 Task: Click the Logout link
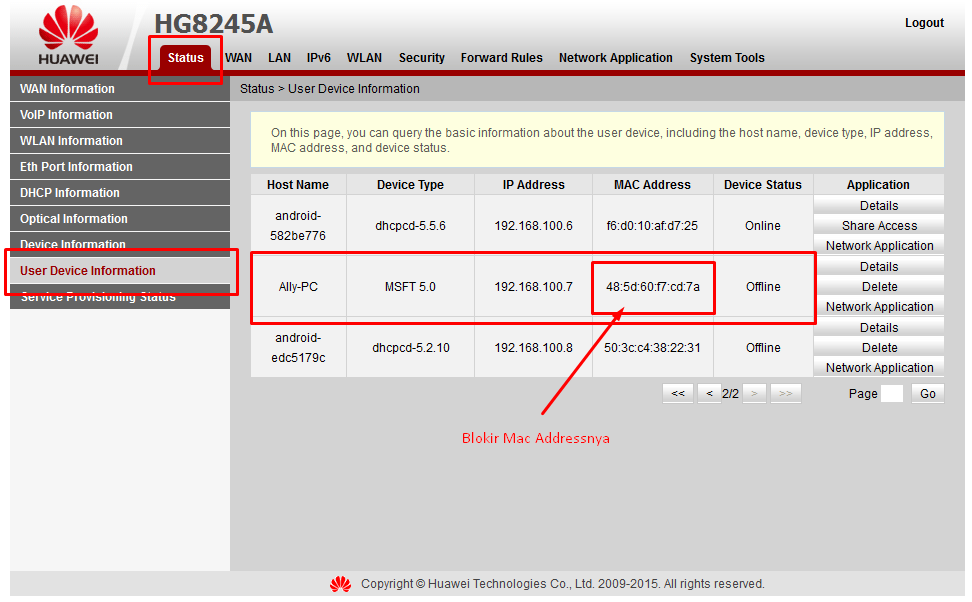coord(924,23)
